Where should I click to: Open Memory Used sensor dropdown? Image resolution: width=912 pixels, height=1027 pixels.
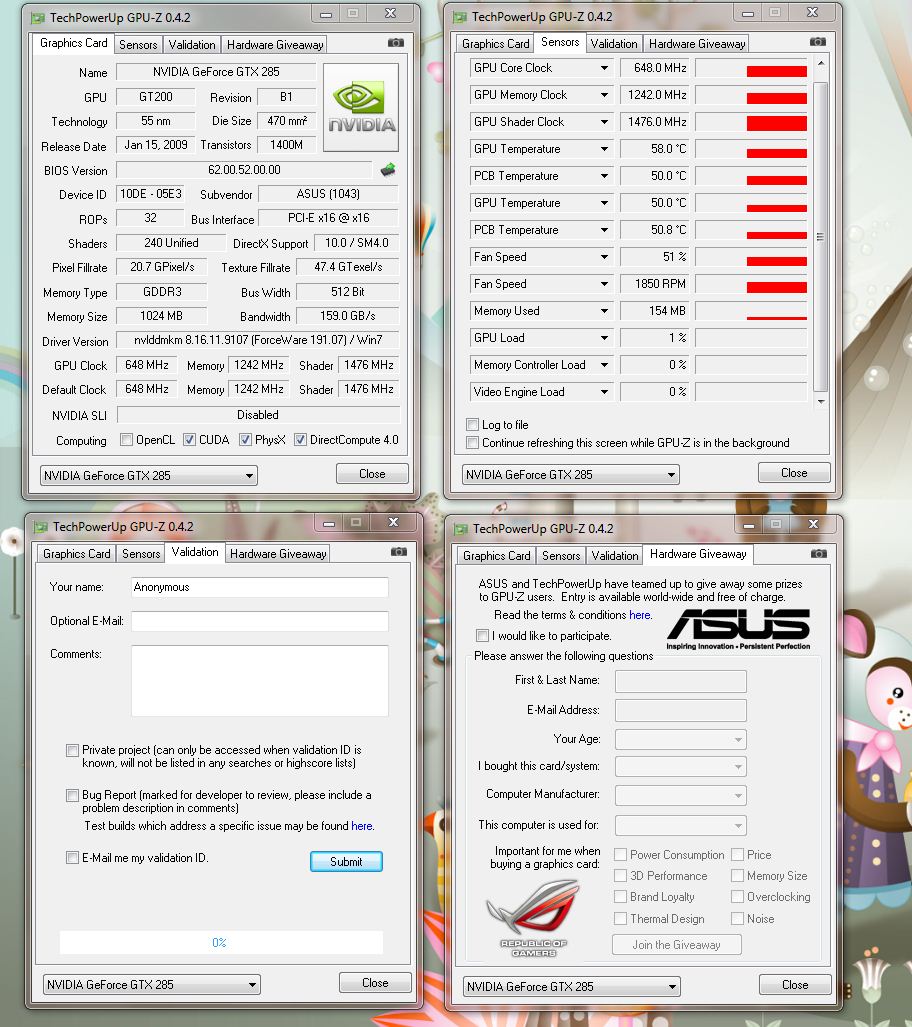click(x=604, y=311)
